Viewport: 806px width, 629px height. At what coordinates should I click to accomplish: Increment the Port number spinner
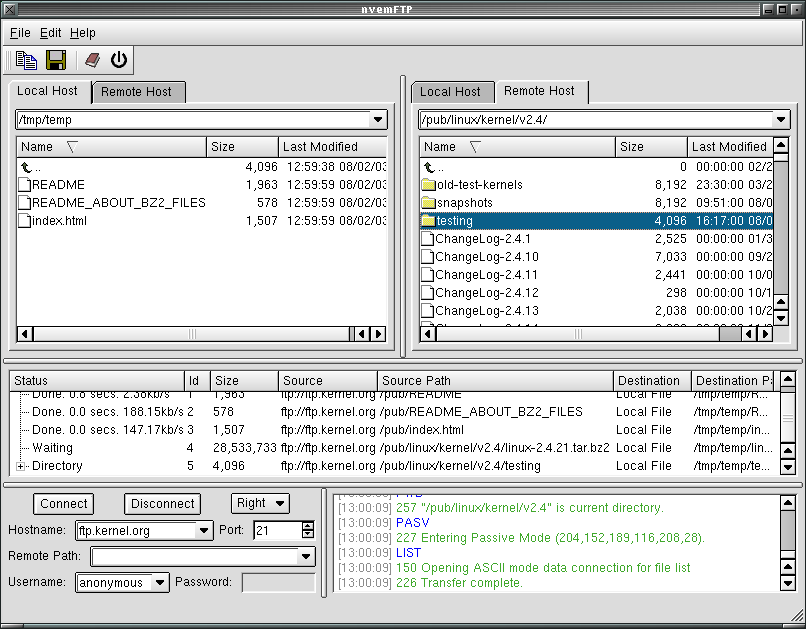[307, 526]
